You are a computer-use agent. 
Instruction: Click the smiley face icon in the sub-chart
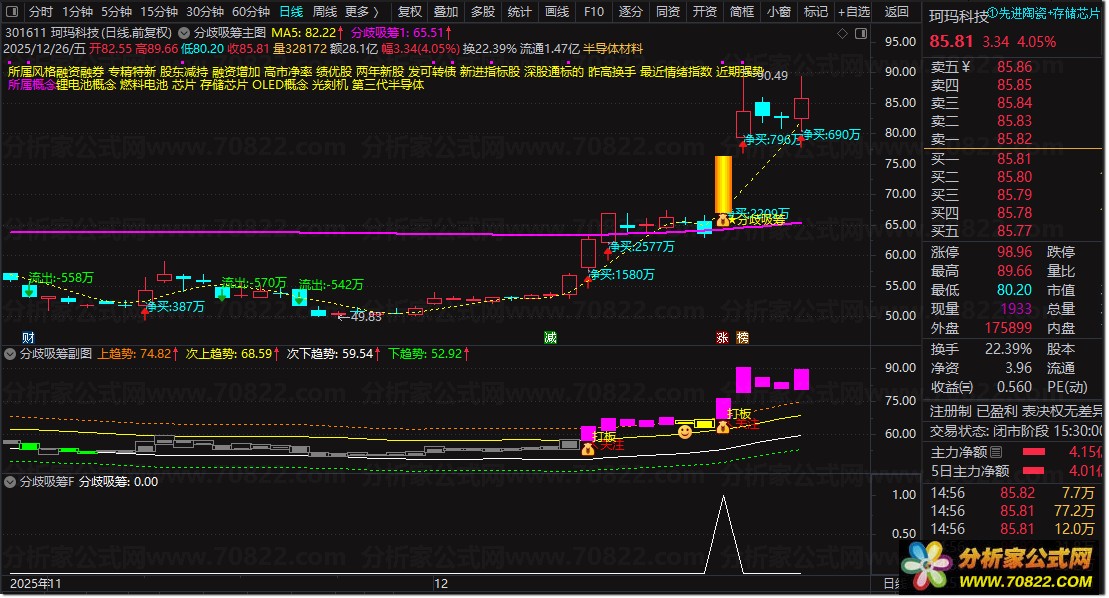click(x=685, y=431)
